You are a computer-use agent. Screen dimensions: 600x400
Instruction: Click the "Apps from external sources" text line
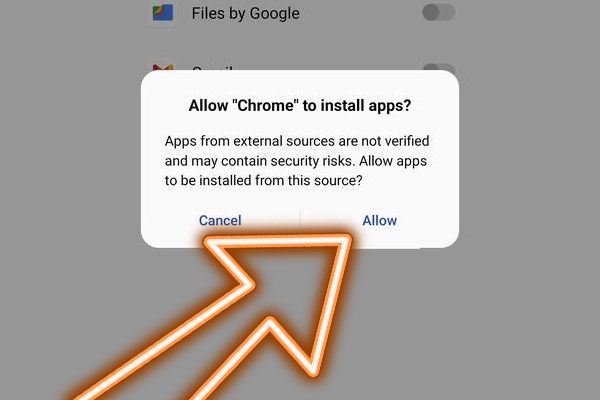pos(297,141)
